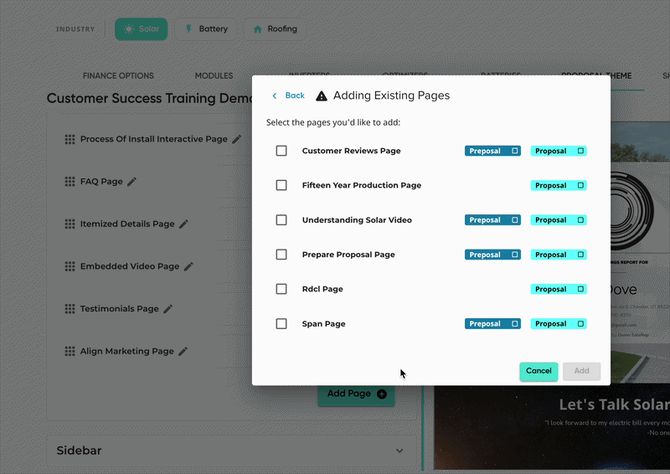Click 'Customer Success Training Demo' title text
Viewport: 670px width, 474px height.
149,98
